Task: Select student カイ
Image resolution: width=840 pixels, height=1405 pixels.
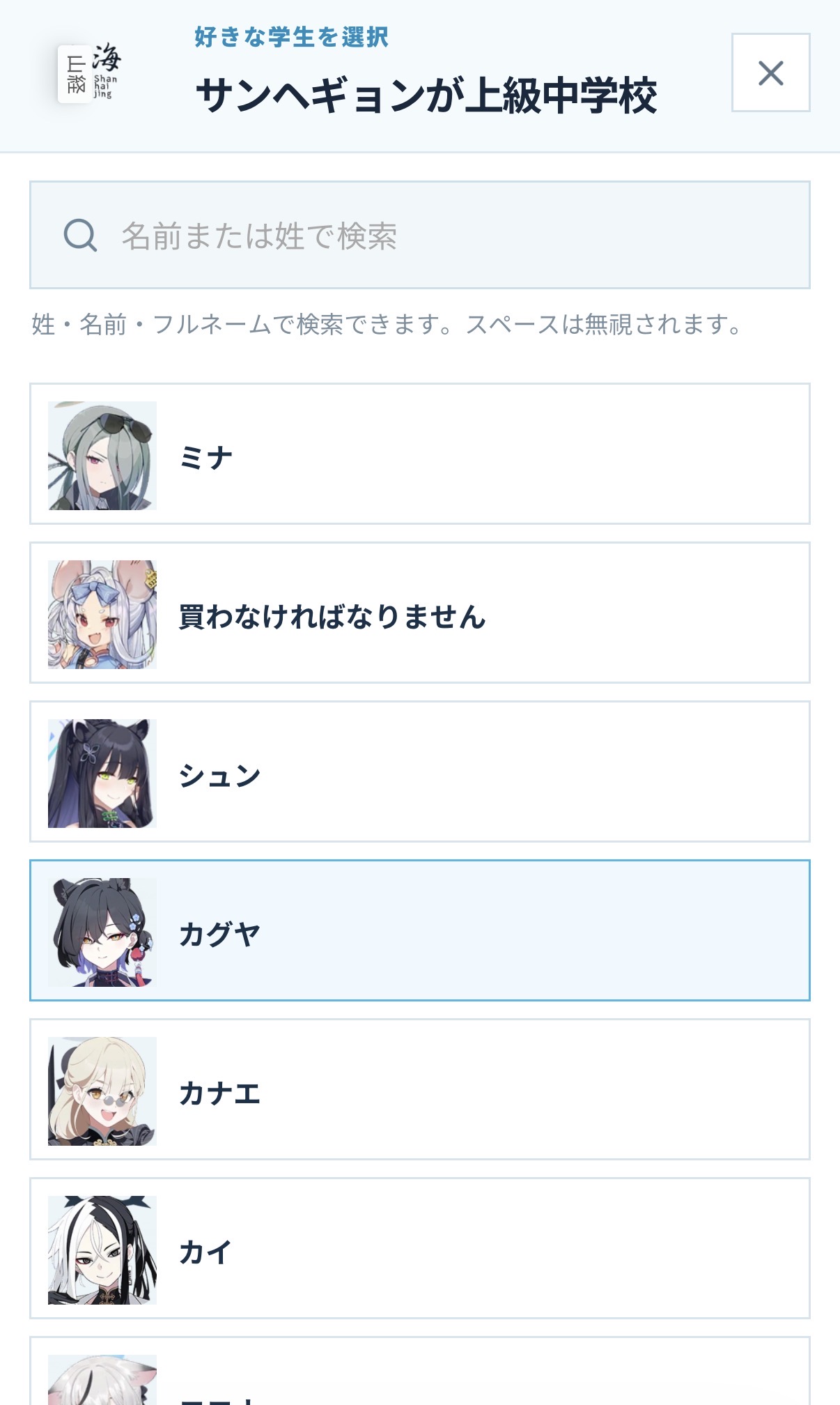Action: pyautogui.click(x=419, y=1248)
